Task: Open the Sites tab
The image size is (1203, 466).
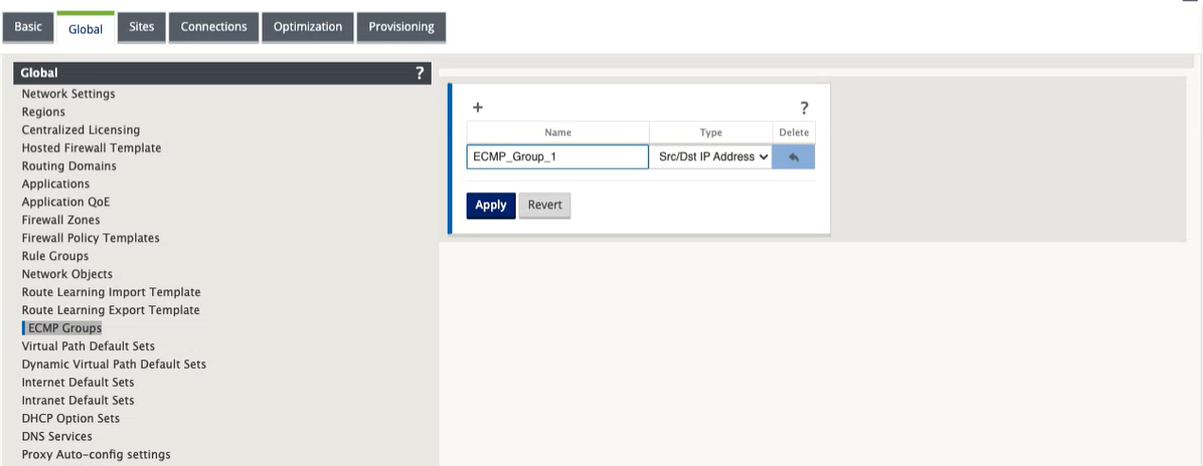Action: [142, 27]
